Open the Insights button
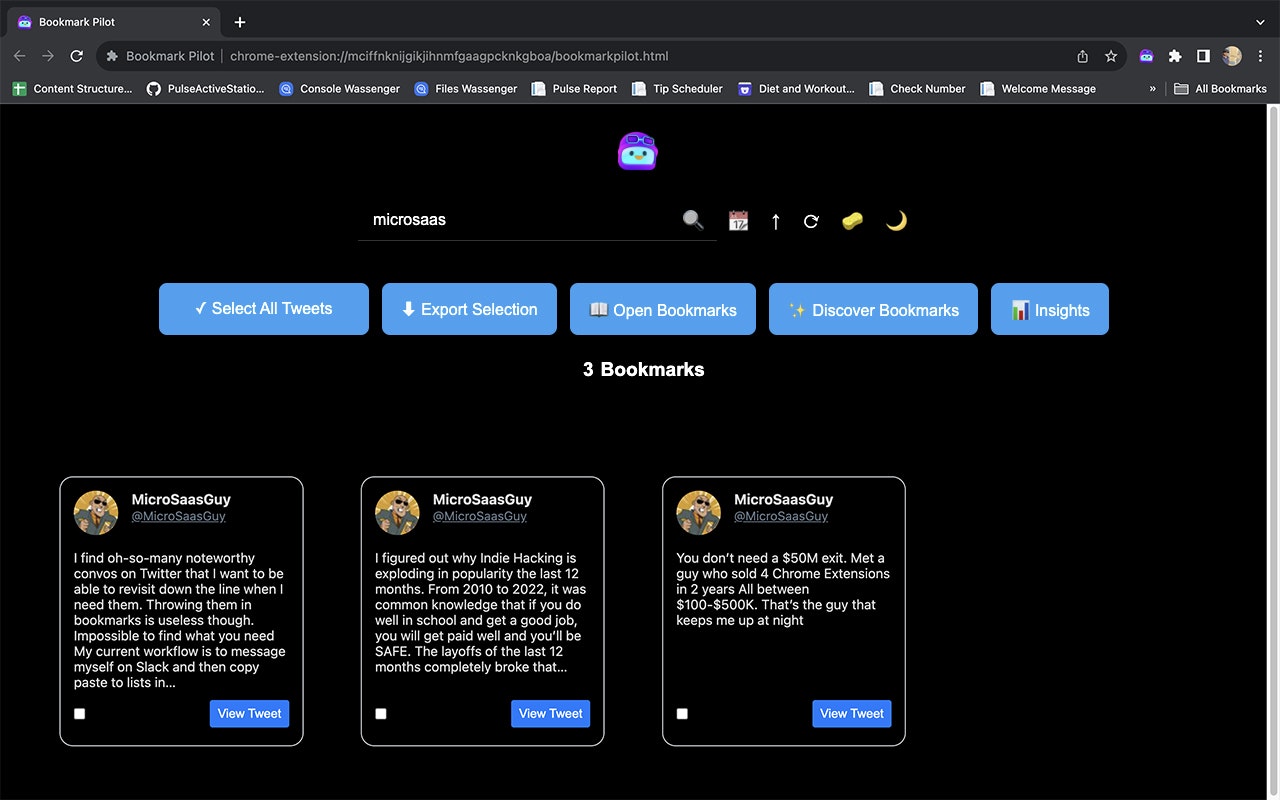This screenshot has height=800, width=1280. (x=1050, y=309)
